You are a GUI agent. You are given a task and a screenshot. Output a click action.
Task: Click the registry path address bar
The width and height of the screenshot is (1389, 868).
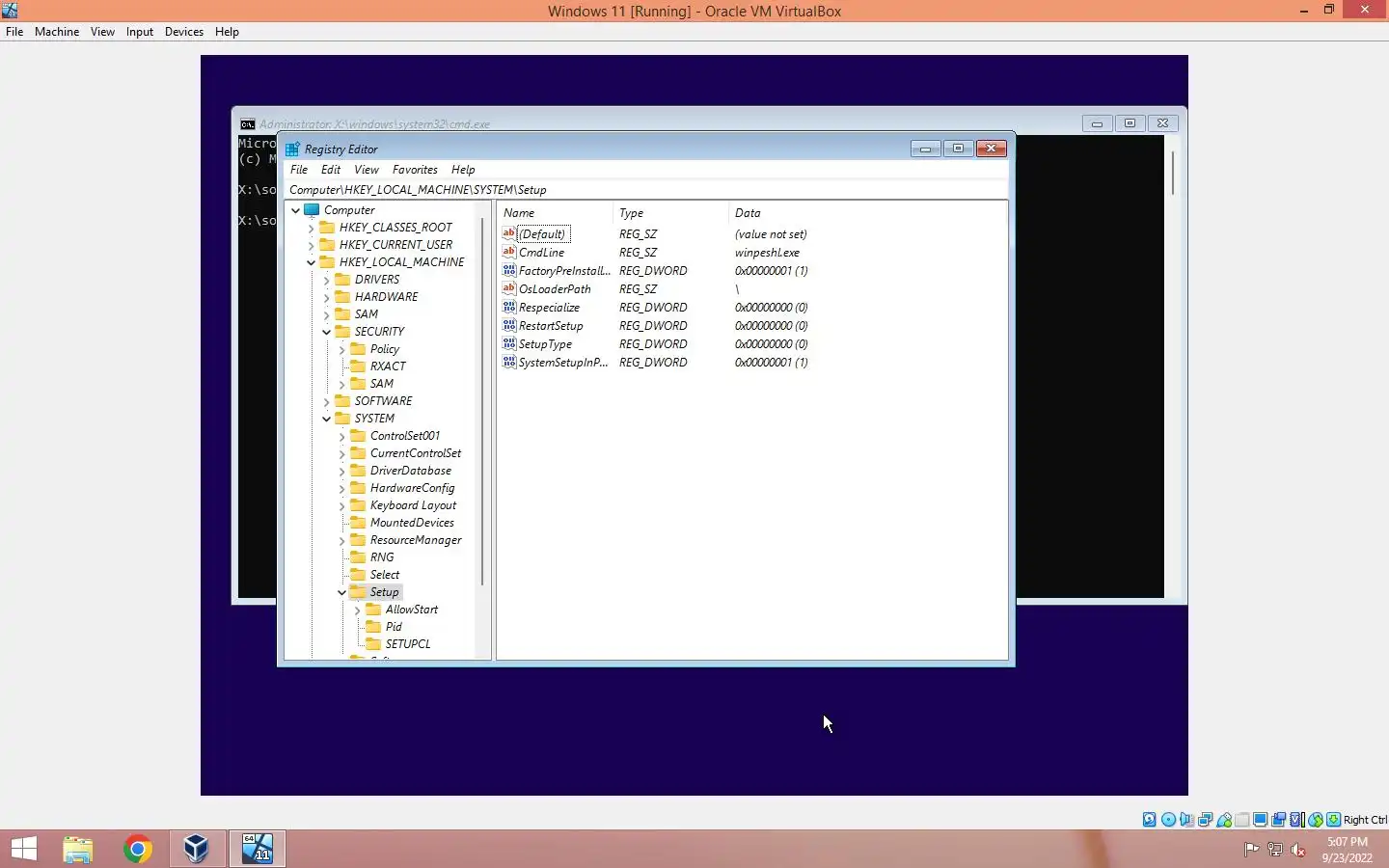point(646,190)
